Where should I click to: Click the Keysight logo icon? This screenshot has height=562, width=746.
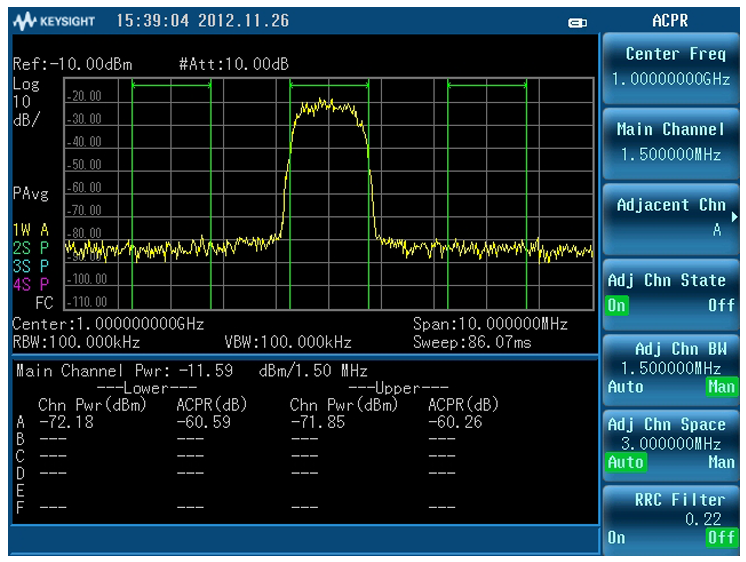coord(25,21)
